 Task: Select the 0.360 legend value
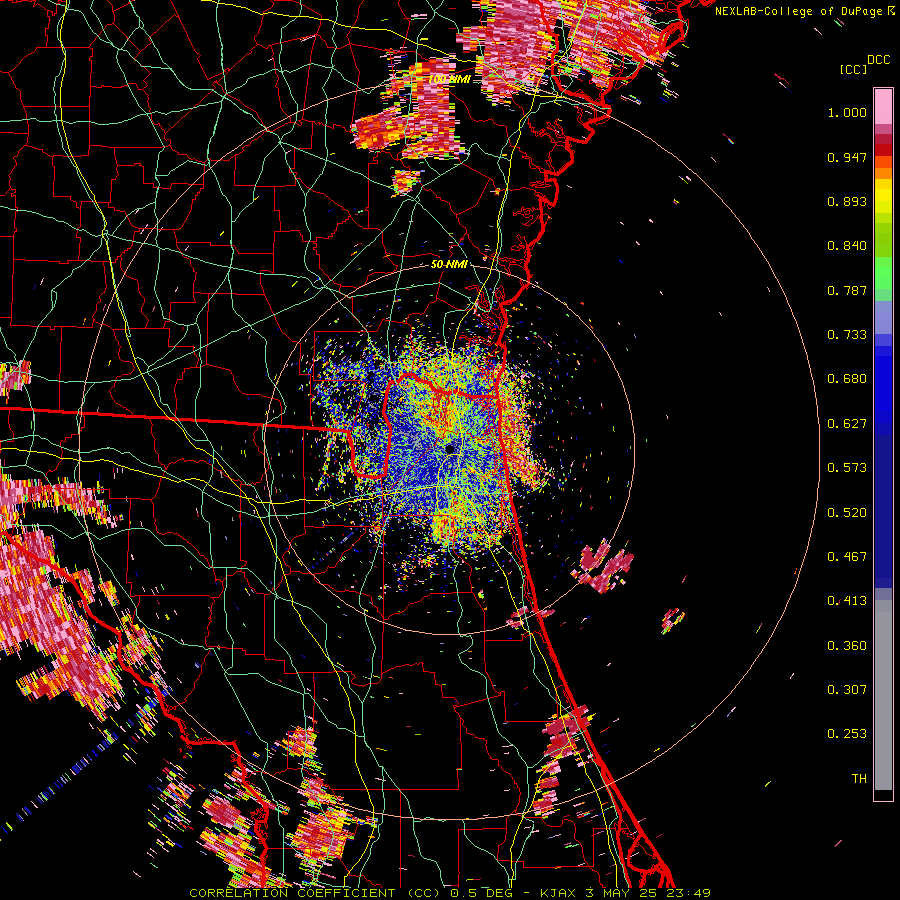(847, 646)
